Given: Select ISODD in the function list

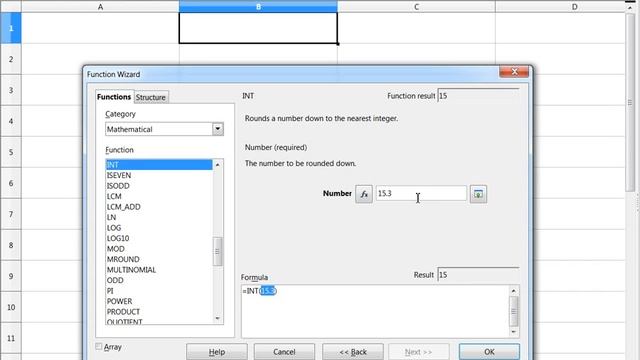Looking at the screenshot, I should pos(159,186).
